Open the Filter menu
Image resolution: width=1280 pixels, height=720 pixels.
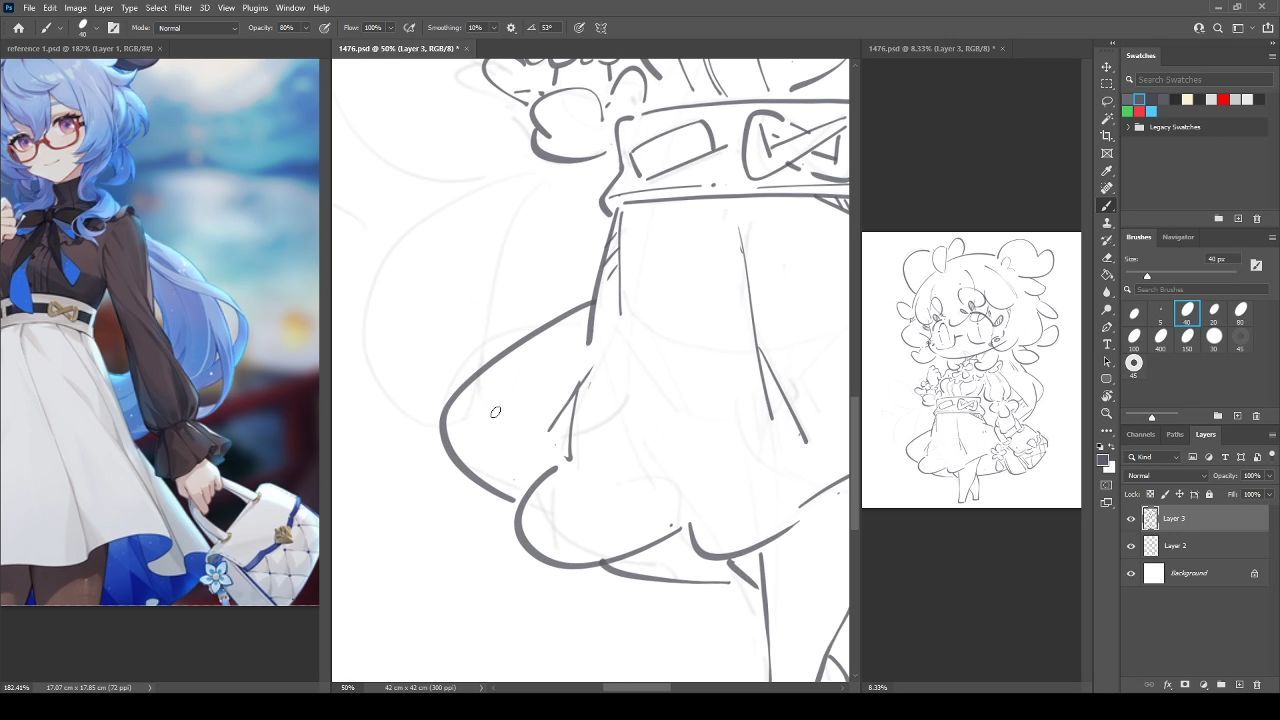point(183,8)
